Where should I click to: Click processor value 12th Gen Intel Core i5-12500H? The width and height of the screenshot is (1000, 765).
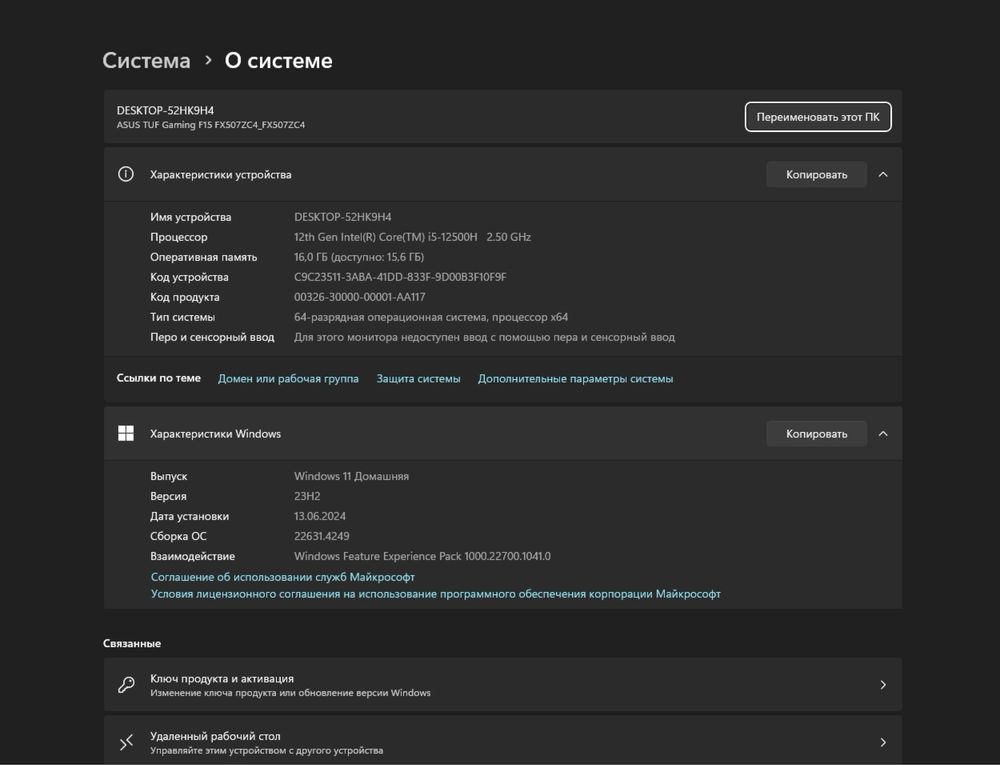point(412,237)
